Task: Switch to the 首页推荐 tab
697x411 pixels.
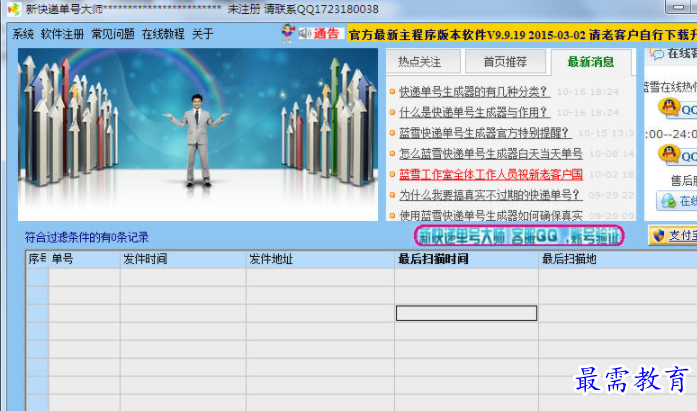Action: coord(505,61)
